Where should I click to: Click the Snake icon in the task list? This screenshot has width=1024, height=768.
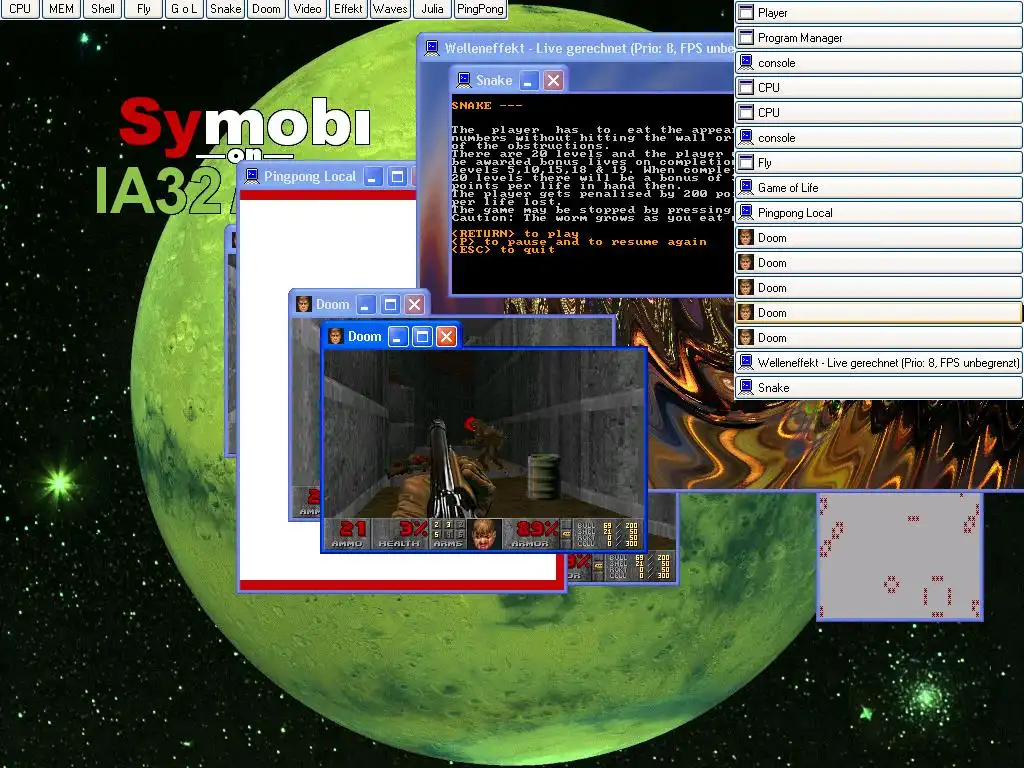pyautogui.click(x=745, y=387)
